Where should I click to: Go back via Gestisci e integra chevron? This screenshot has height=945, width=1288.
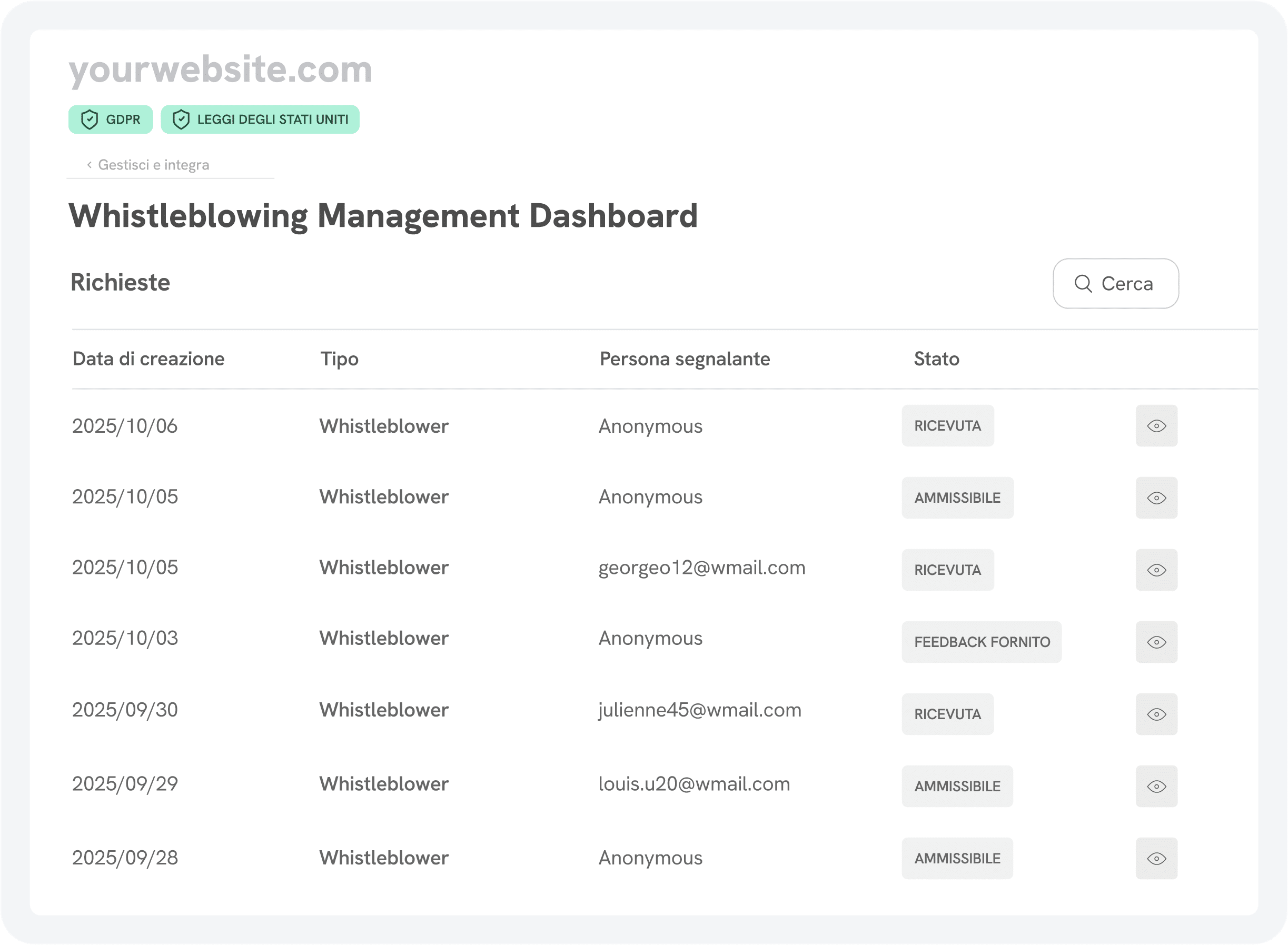pyautogui.click(x=90, y=165)
